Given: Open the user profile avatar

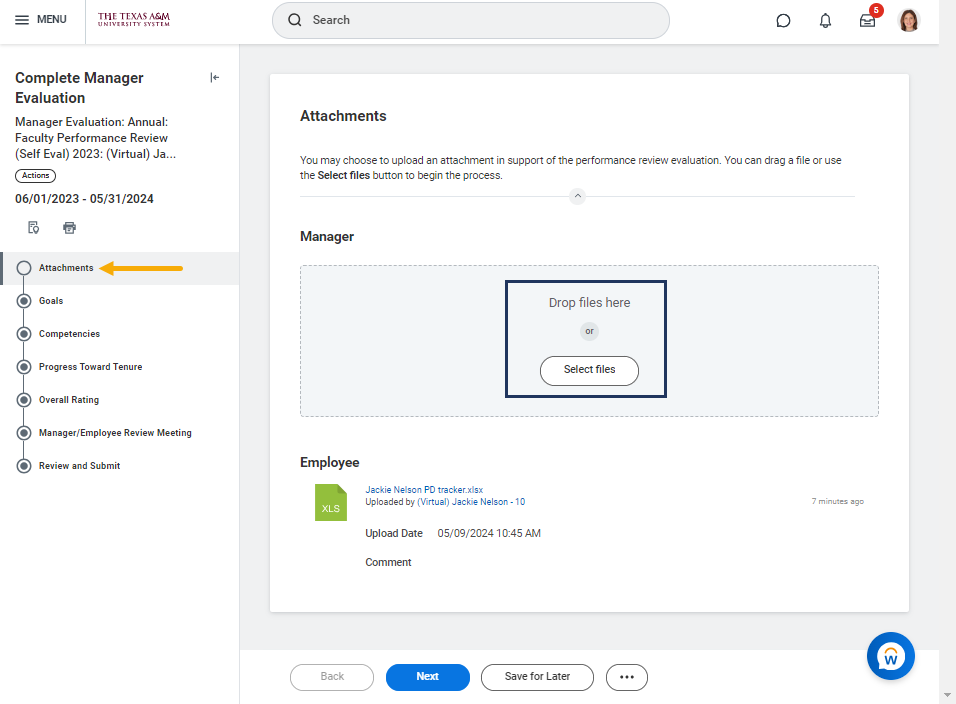Looking at the screenshot, I should [908, 20].
